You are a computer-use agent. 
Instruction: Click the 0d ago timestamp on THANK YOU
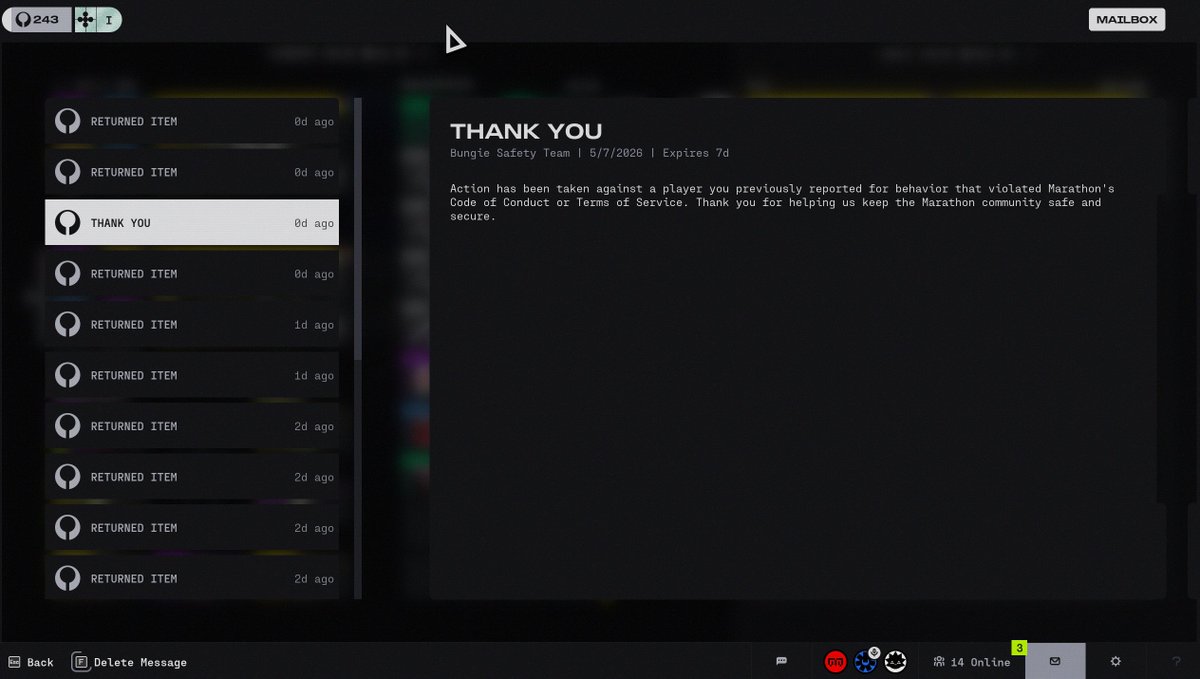314,223
